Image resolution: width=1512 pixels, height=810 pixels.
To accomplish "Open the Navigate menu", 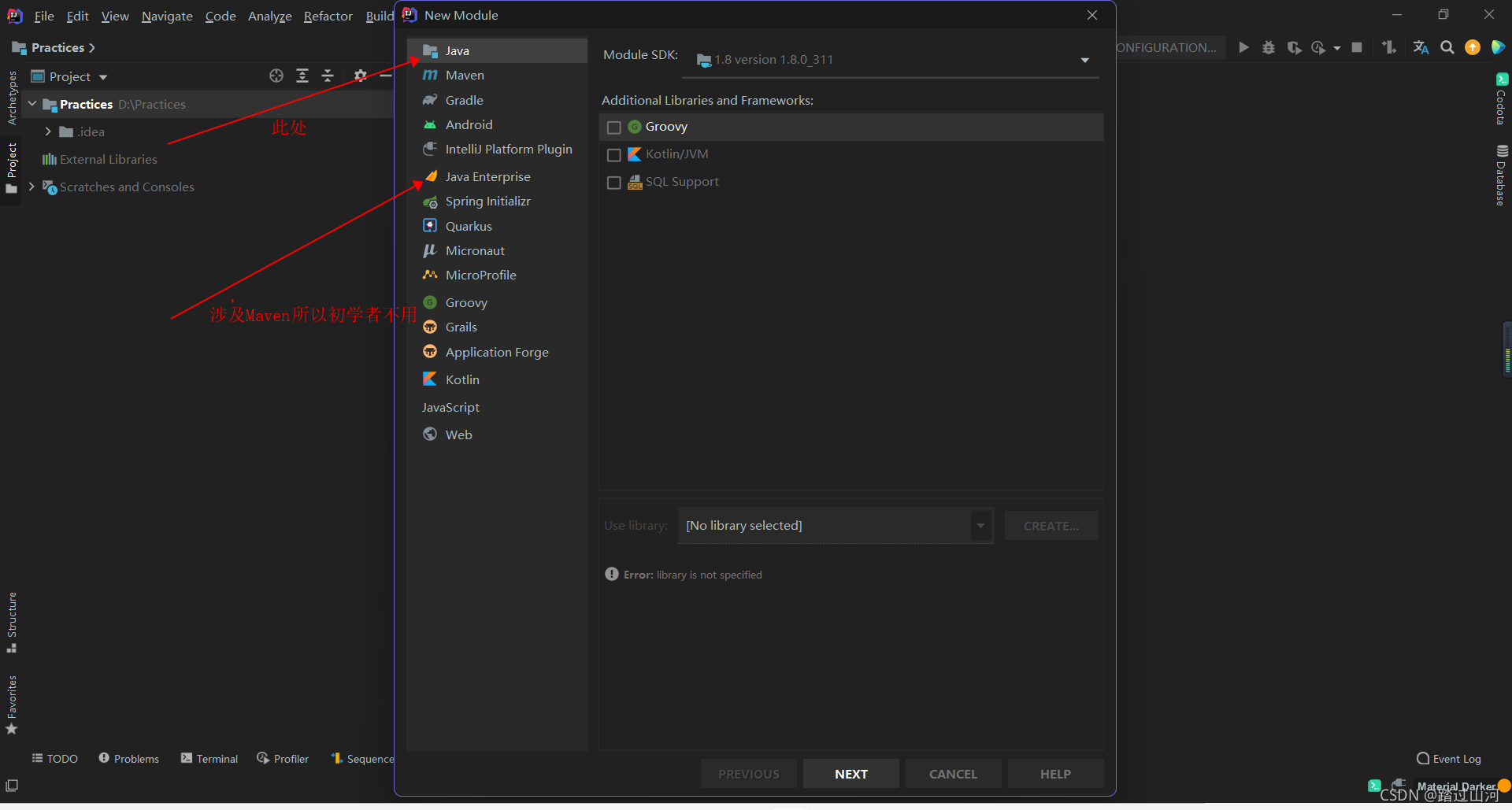I will [x=167, y=16].
